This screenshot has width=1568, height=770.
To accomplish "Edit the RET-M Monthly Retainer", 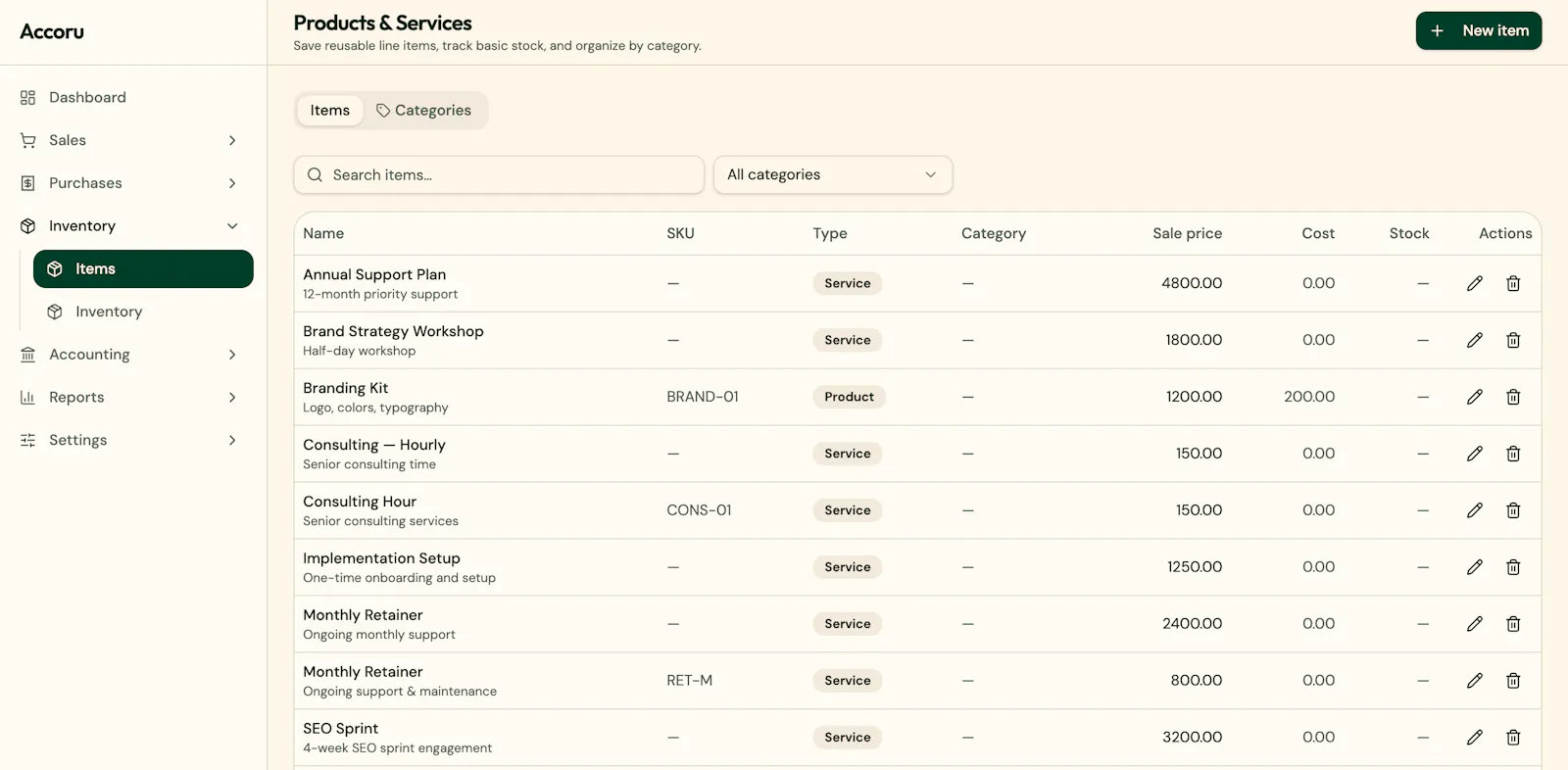I will (x=1474, y=681).
